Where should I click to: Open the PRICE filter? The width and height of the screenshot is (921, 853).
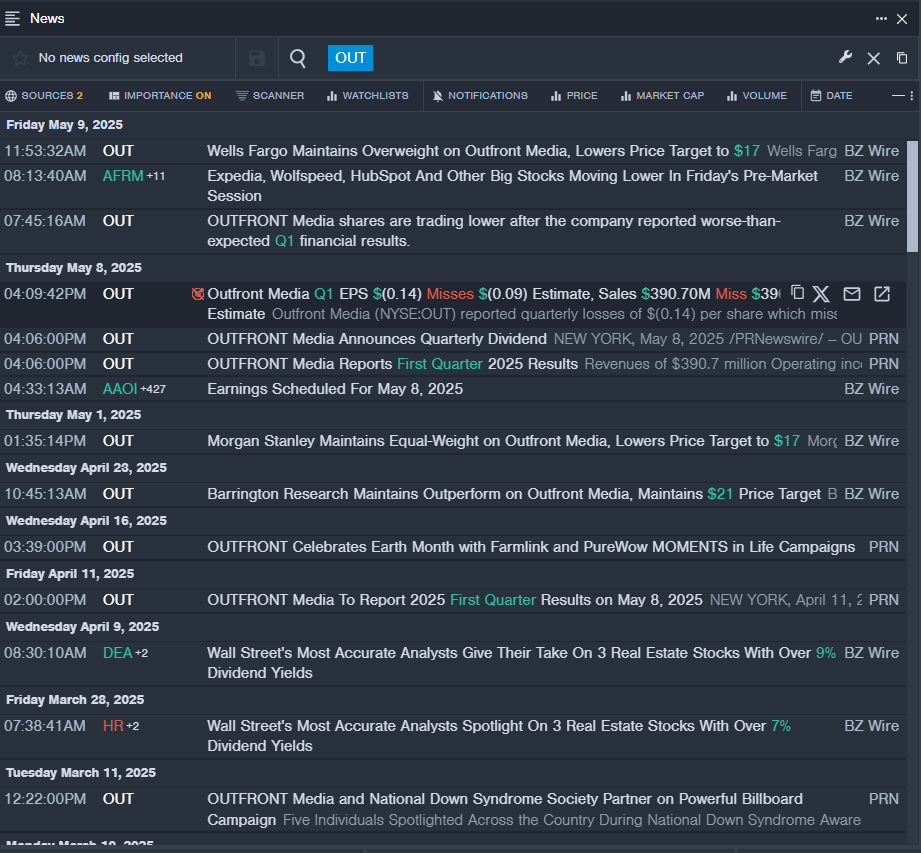point(574,95)
